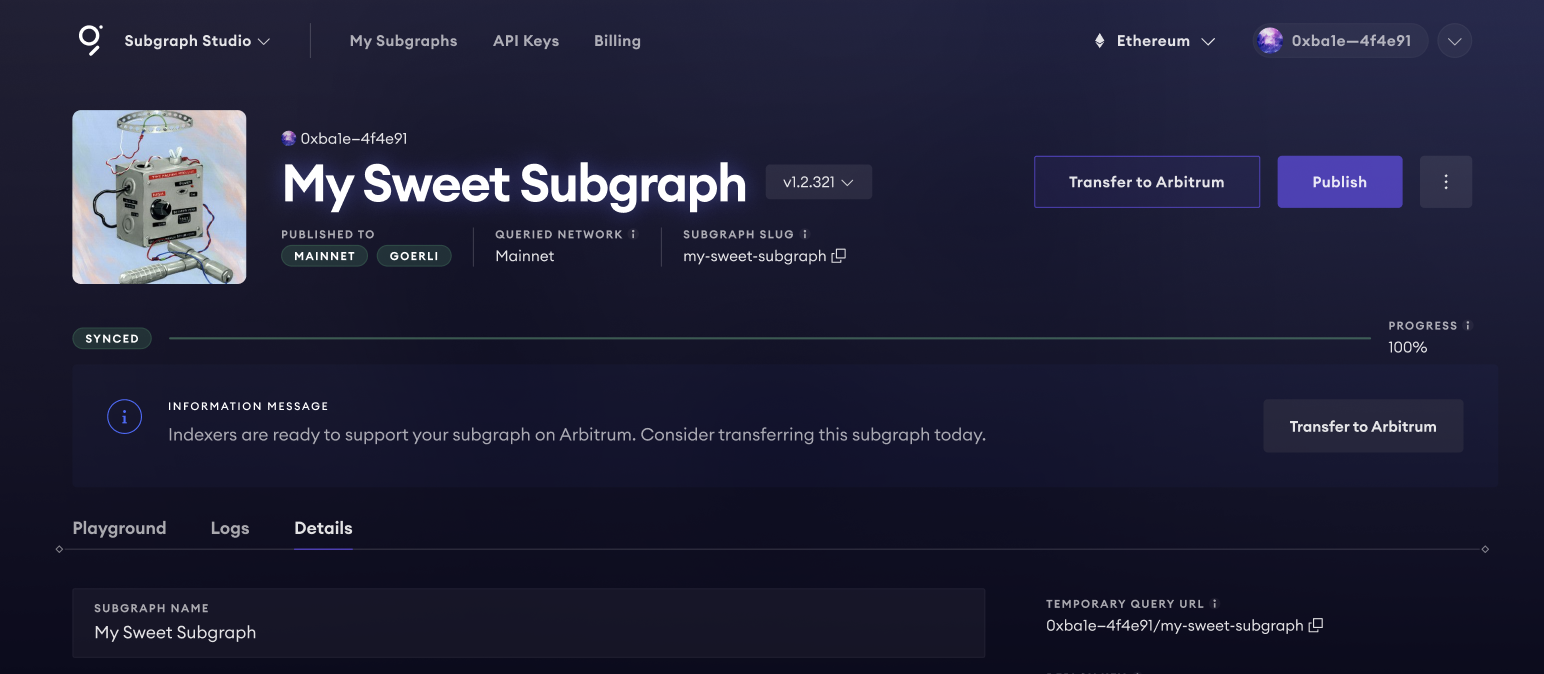The image size is (1544, 674).
Task: Expand the Subgraph Studio dropdown
Action: point(197,41)
